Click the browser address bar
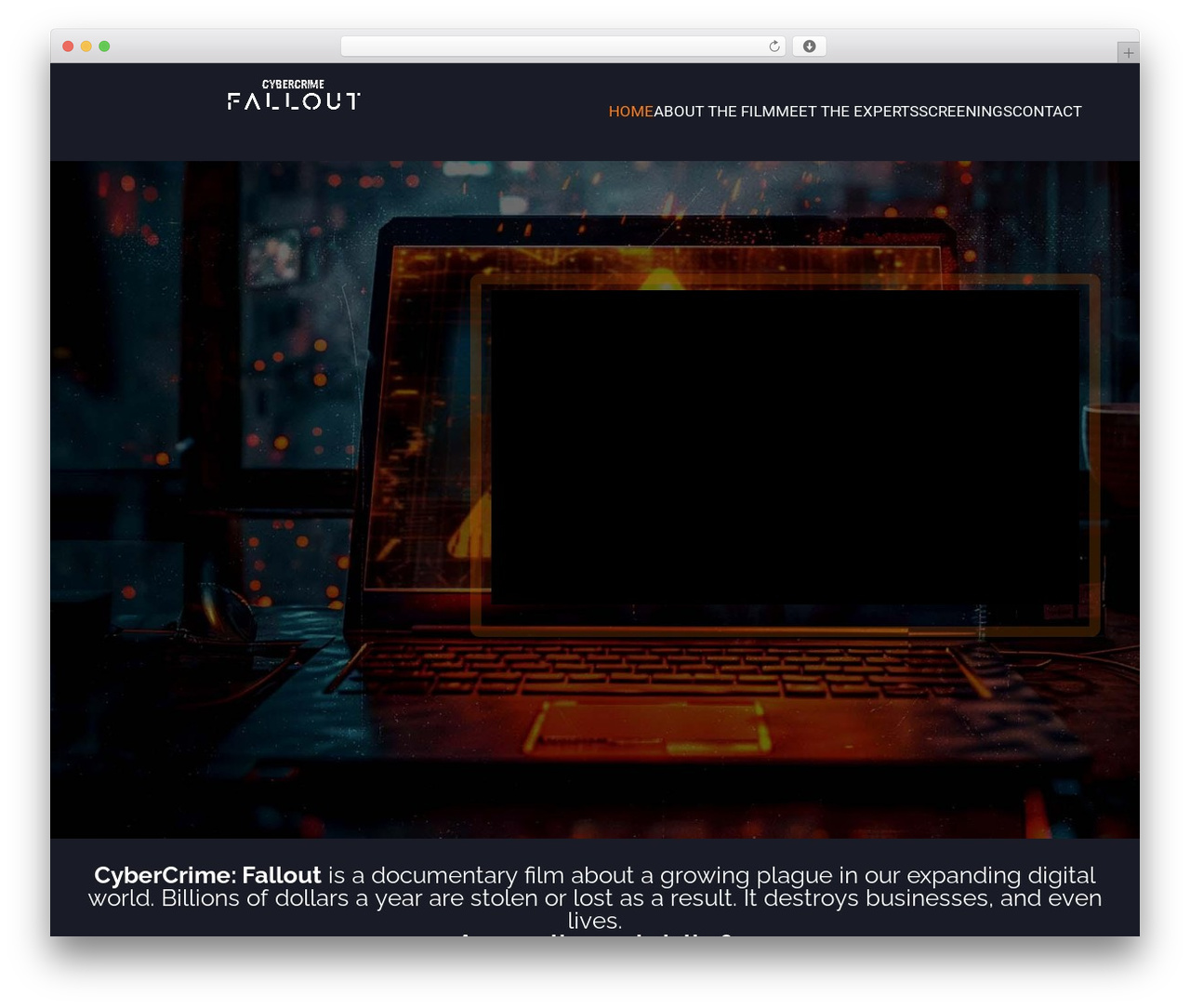 (x=562, y=46)
